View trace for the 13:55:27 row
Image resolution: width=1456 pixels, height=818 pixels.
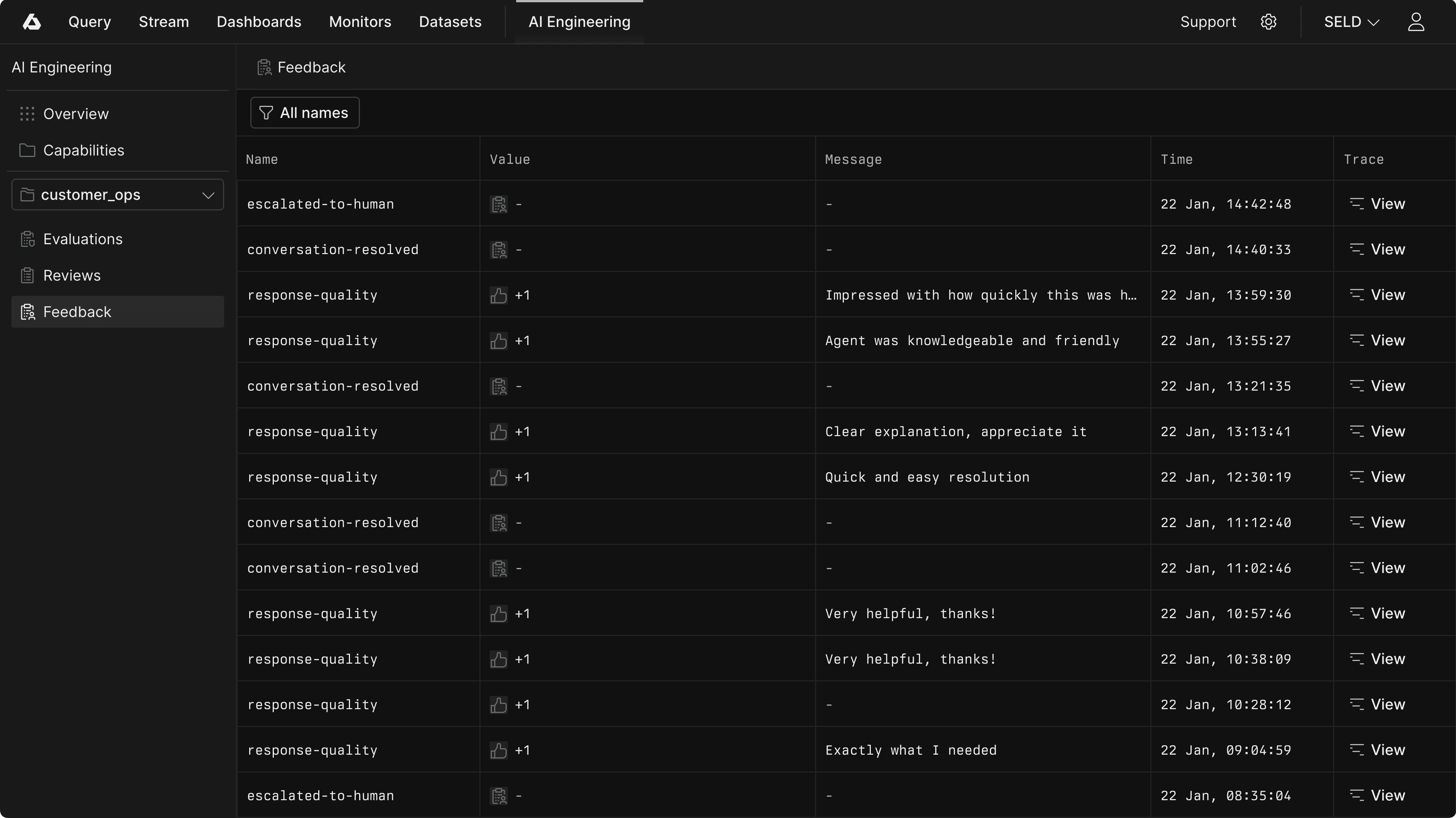coord(1377,340)
